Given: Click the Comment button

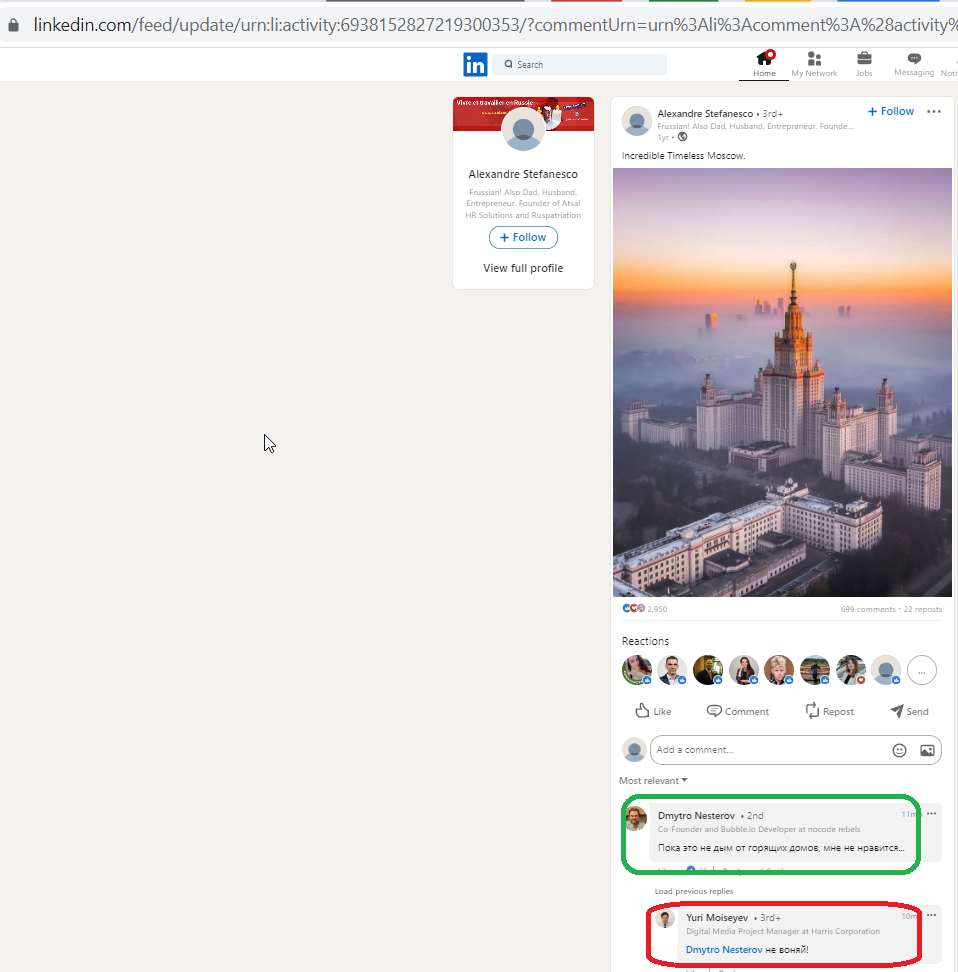Looking at the screenshot, I should pyautogui.click(x=738, y=711).
